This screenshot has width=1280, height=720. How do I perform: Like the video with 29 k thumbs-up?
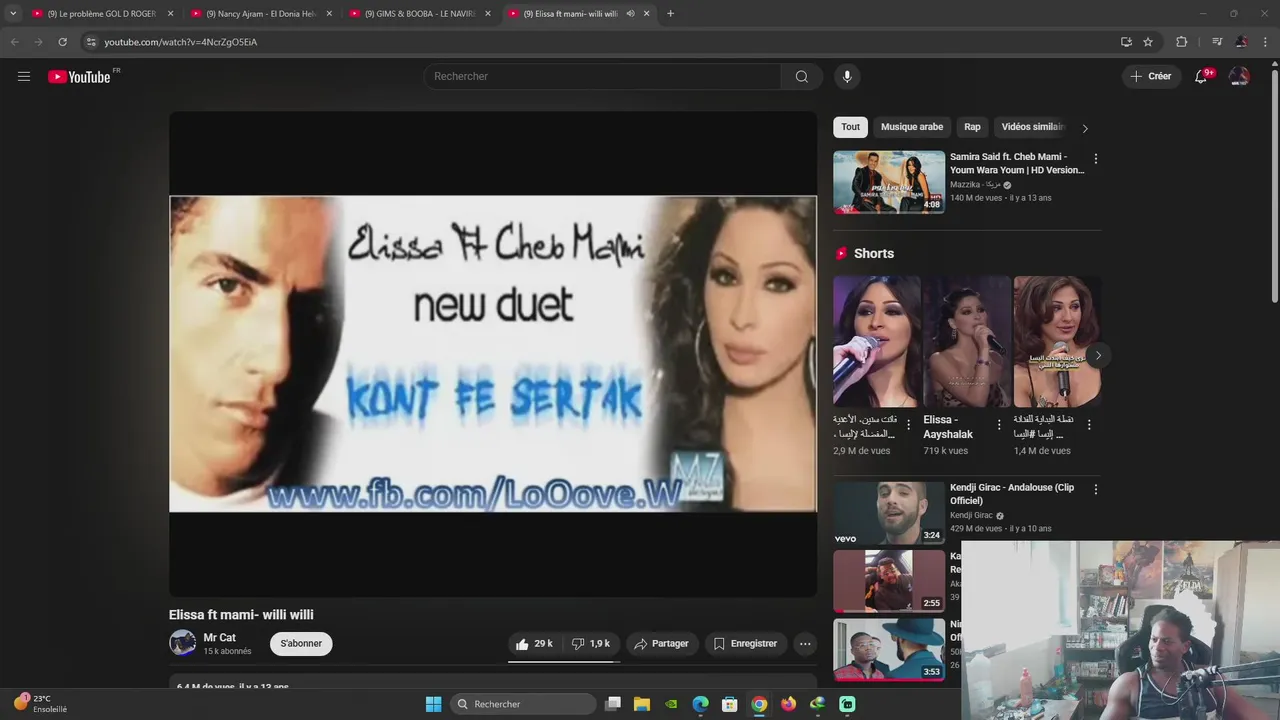534,644
